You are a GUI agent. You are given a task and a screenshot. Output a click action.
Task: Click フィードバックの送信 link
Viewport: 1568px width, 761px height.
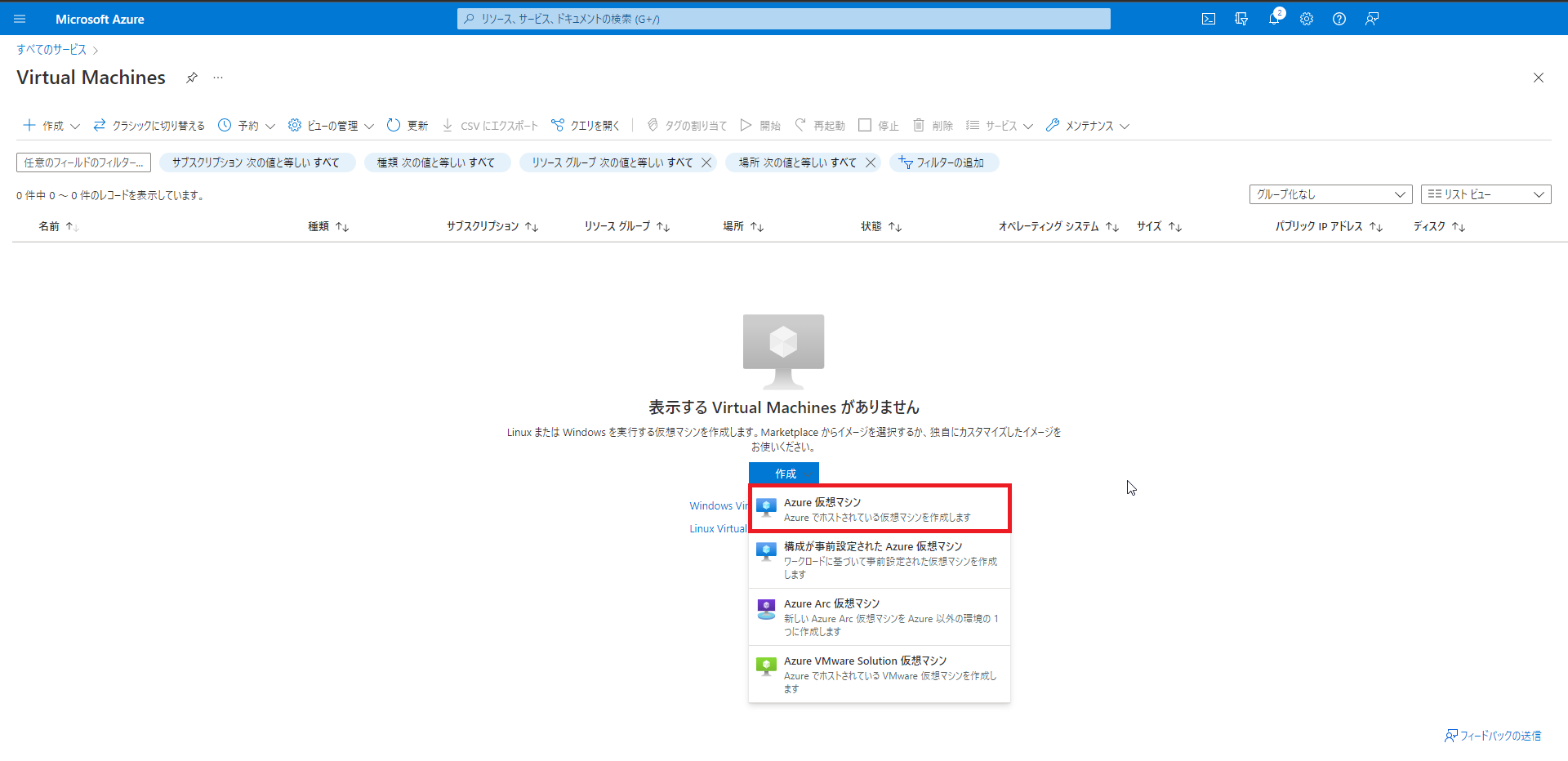1493,736
